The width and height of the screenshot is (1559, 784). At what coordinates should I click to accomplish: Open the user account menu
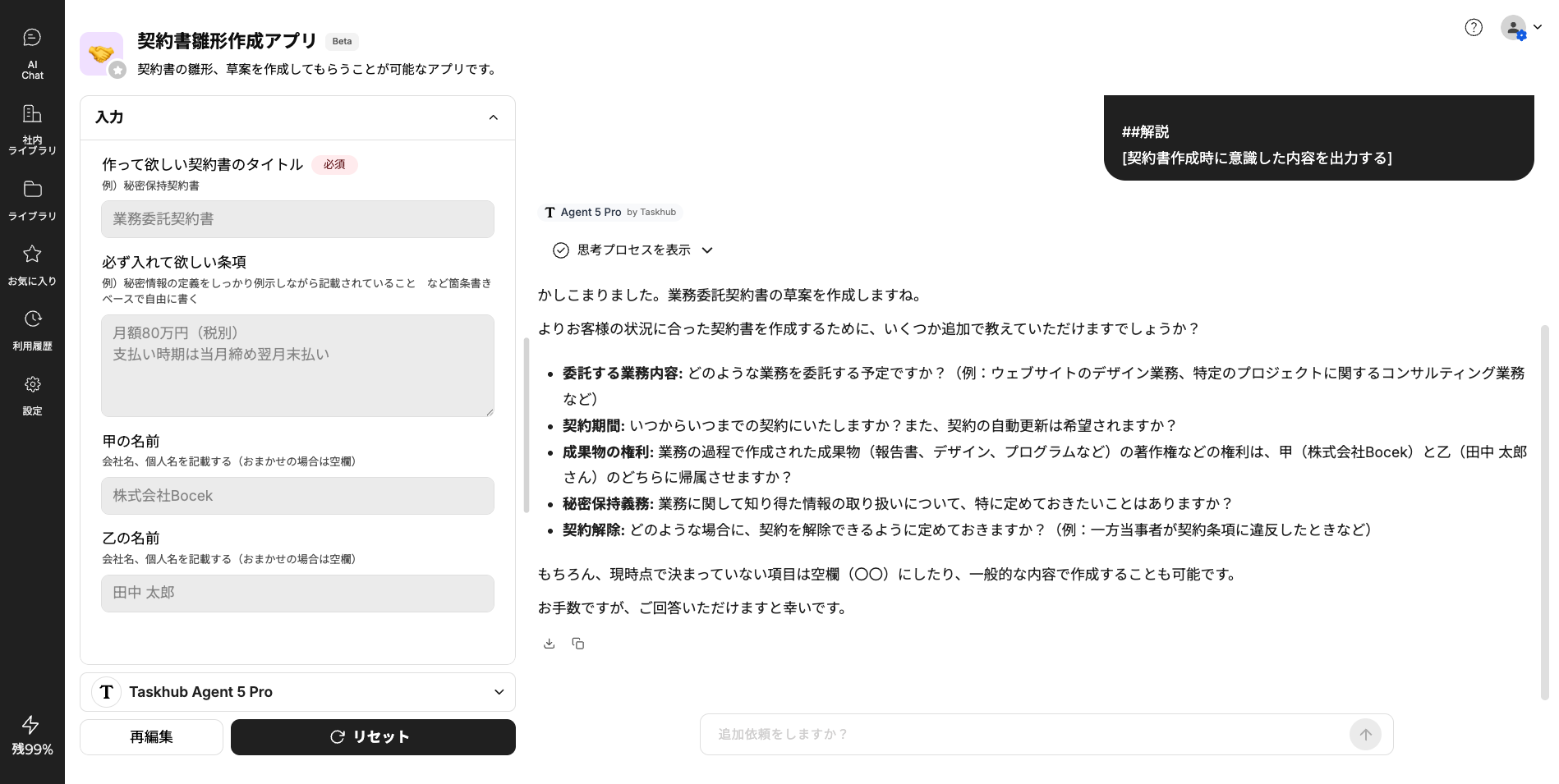point(1520,28)
